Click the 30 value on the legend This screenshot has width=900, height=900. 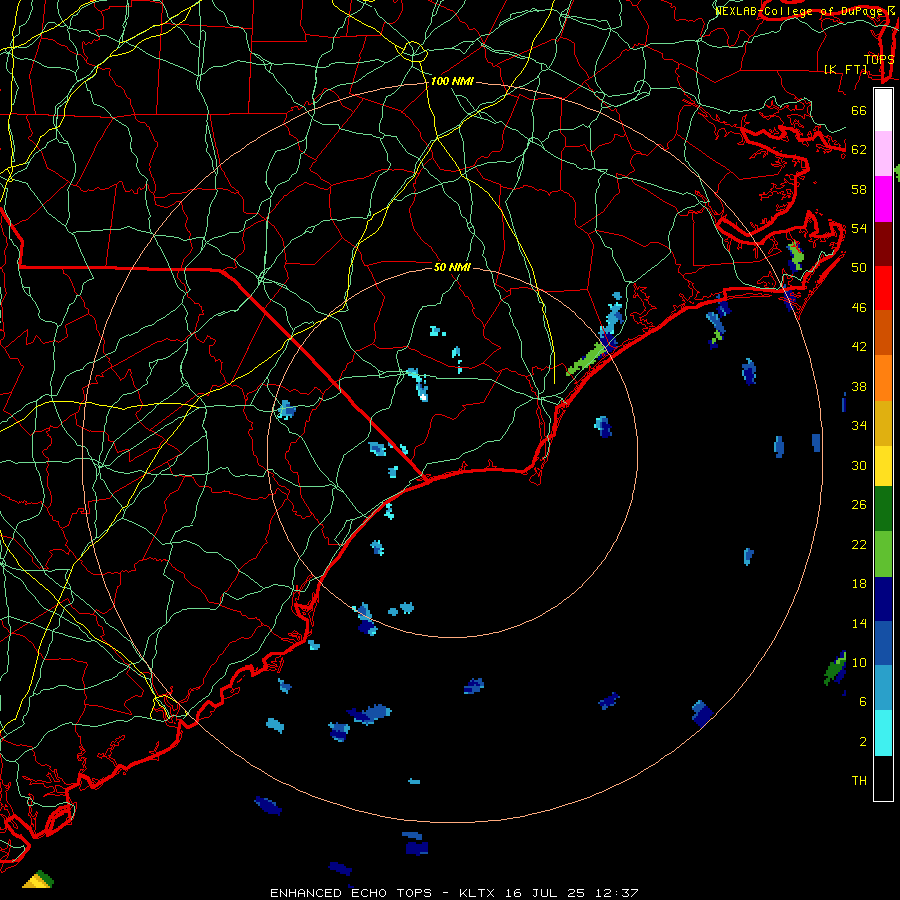[859, 465]
